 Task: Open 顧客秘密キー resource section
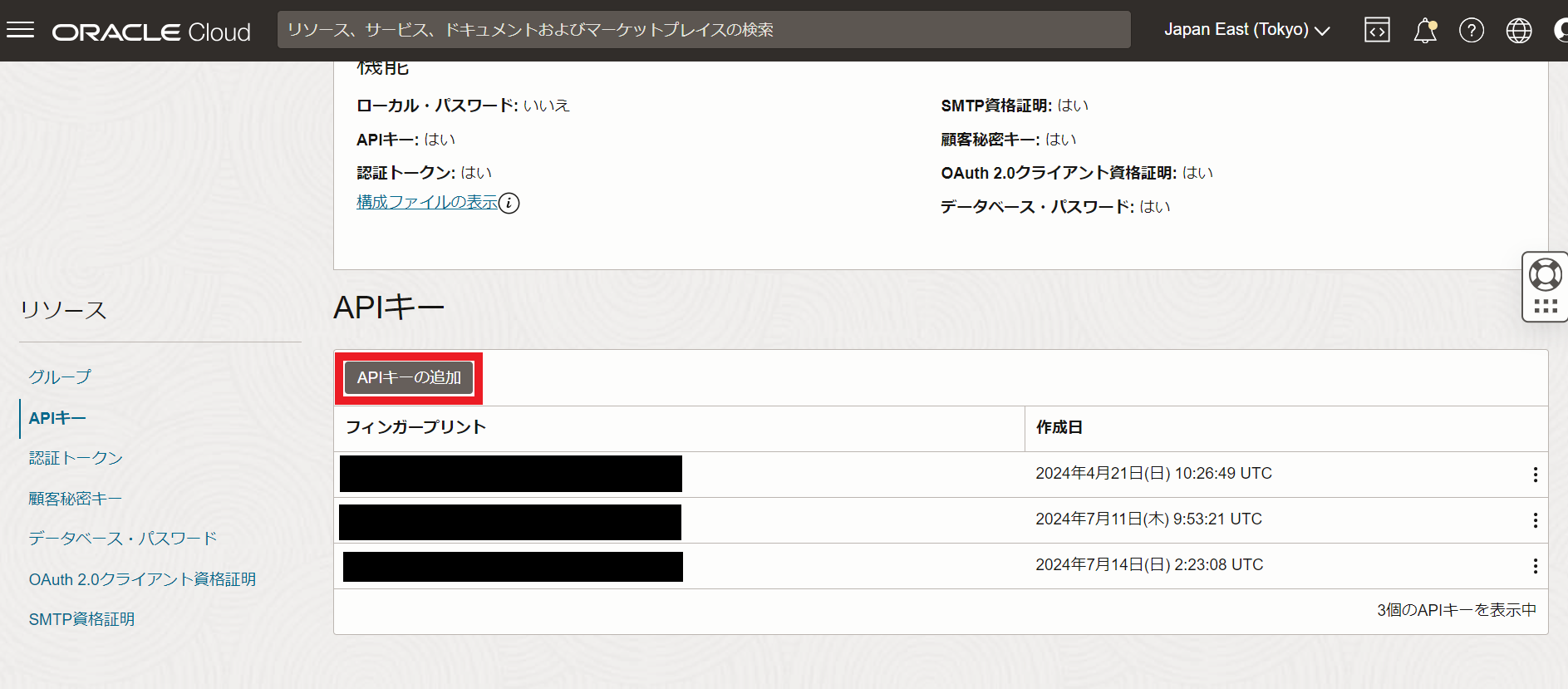click(x=75, y=499)
